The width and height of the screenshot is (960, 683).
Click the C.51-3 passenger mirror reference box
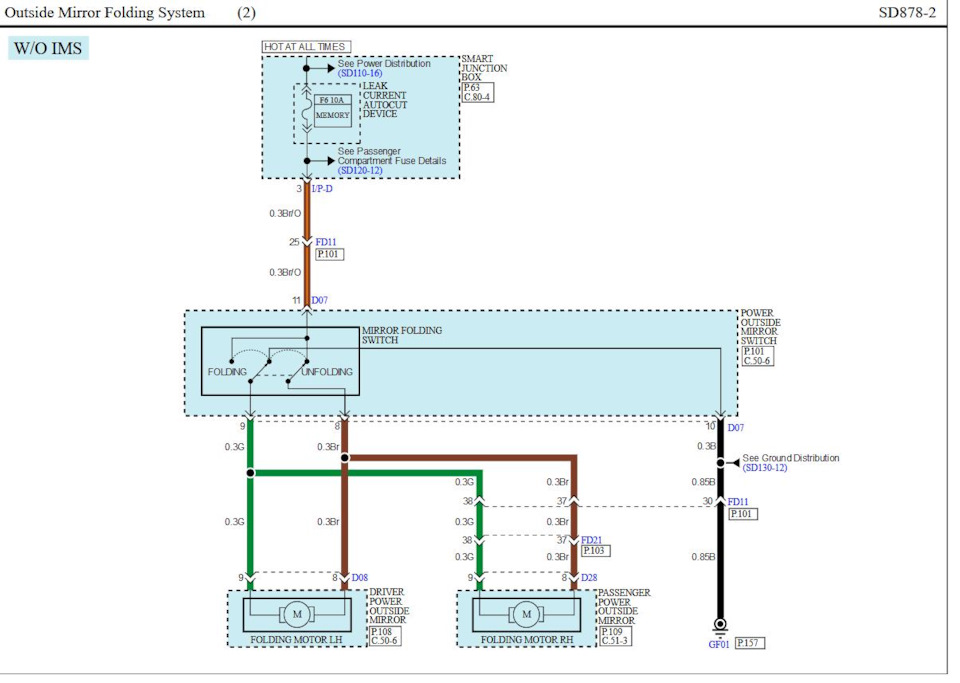[x=615, y=641]
